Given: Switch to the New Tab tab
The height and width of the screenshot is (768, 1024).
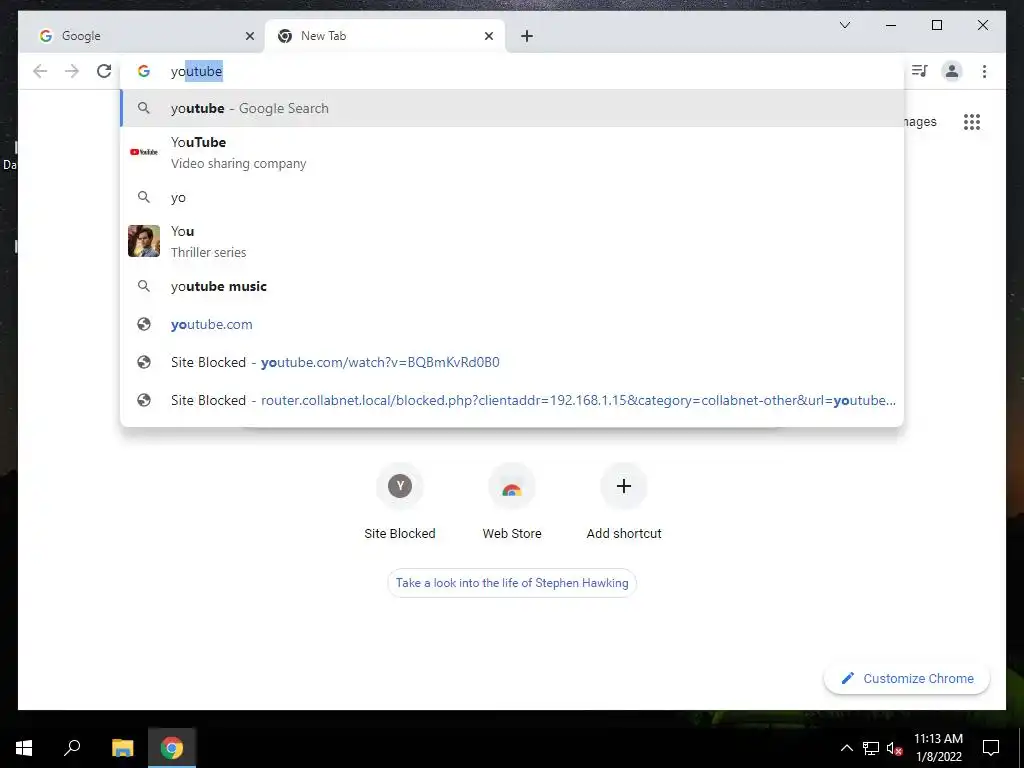Looking at the screenshot, I should click(385, 36).
